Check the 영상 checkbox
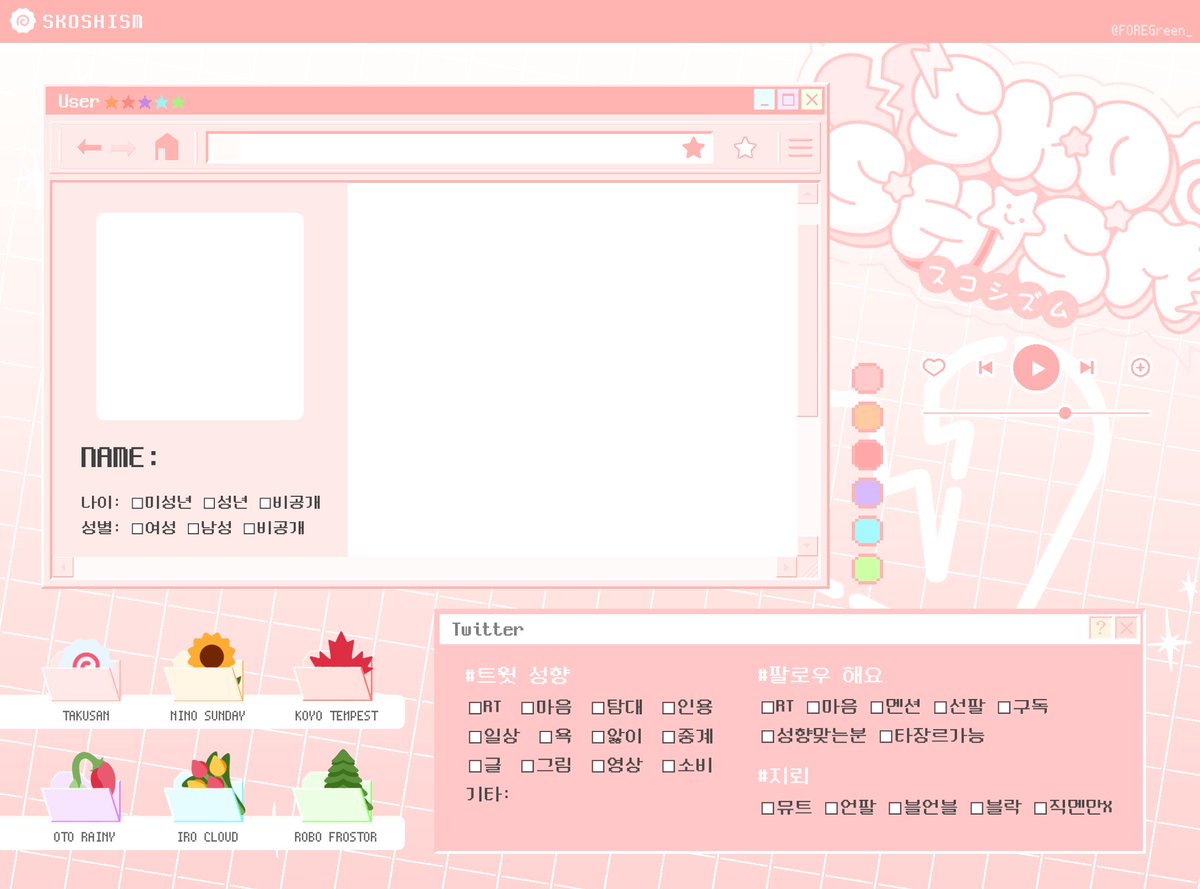The image size is (1200, 889). [598, 766]
